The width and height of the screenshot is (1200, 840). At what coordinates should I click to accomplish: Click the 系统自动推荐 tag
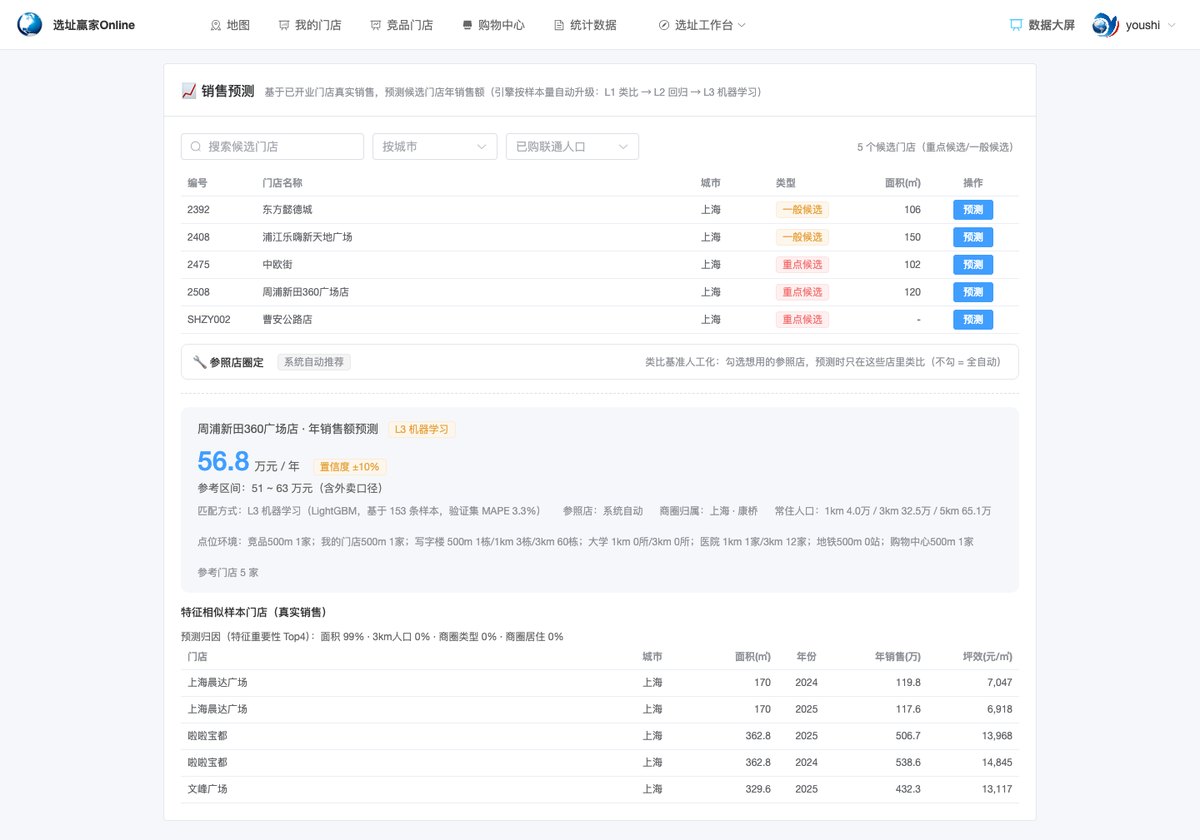(x=314, y=362)
